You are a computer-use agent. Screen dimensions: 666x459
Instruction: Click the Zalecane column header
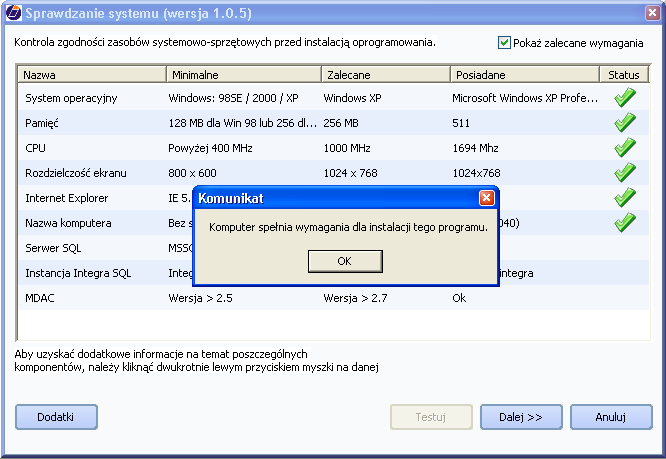(386, 75)
